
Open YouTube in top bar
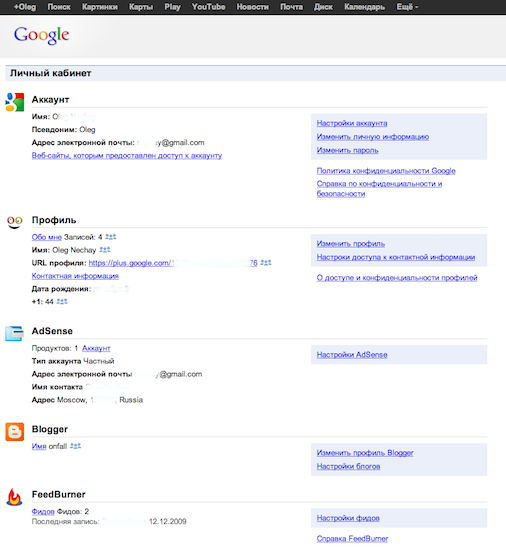click(208, 7)
